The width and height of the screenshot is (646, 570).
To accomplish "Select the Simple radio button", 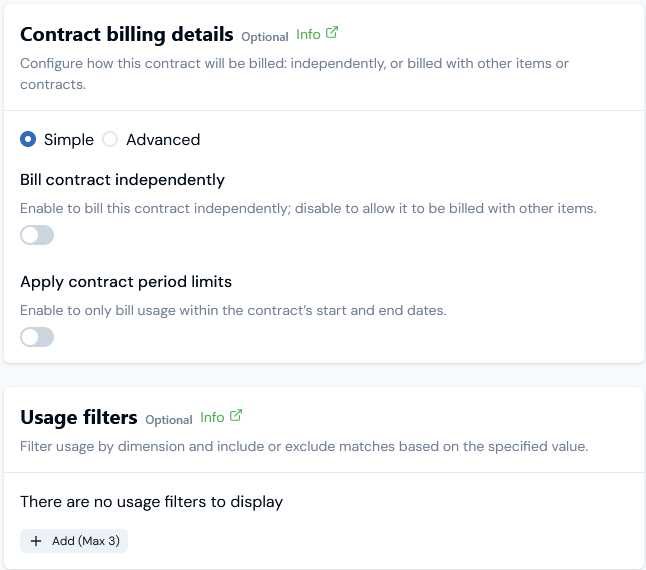I will pyautogui.click(x=28, y=140).
